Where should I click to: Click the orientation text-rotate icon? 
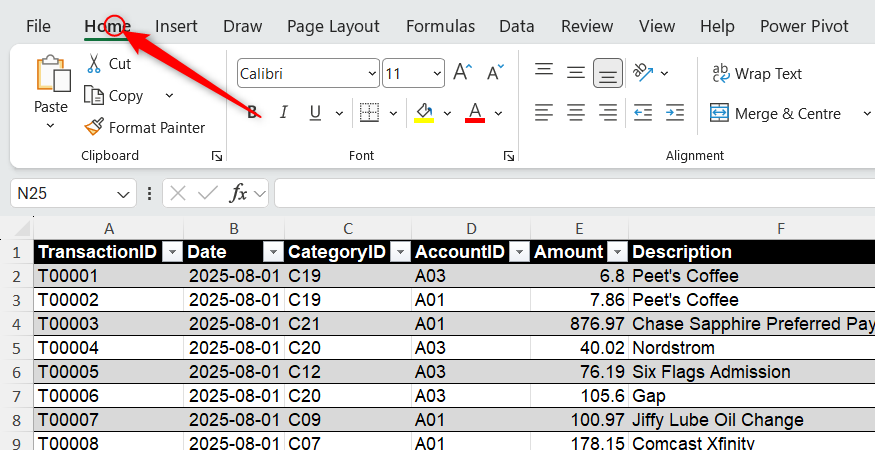click(643, 73)
